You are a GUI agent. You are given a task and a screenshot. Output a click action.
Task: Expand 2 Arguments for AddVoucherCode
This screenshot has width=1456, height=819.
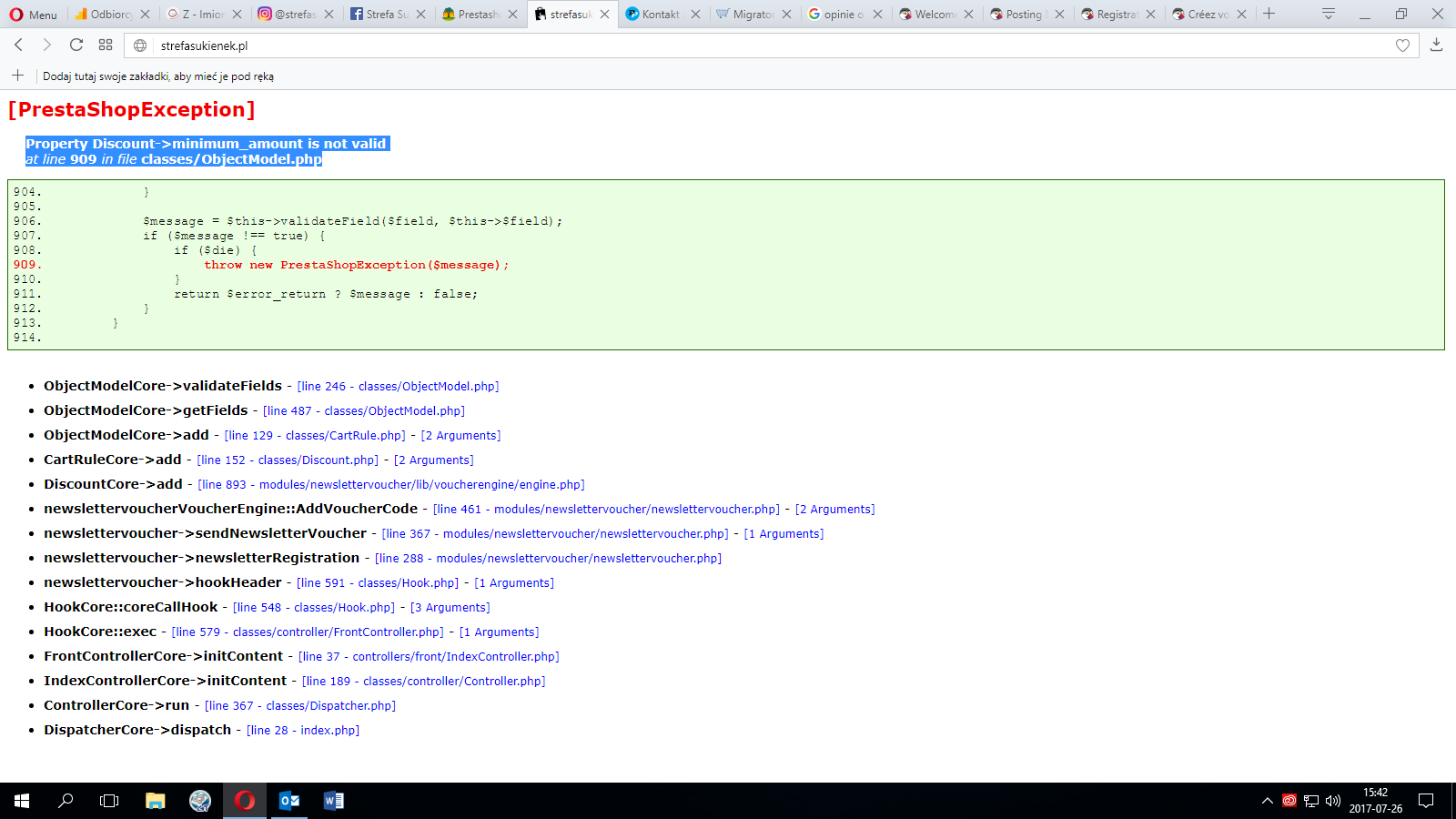(x=835, y=510)
